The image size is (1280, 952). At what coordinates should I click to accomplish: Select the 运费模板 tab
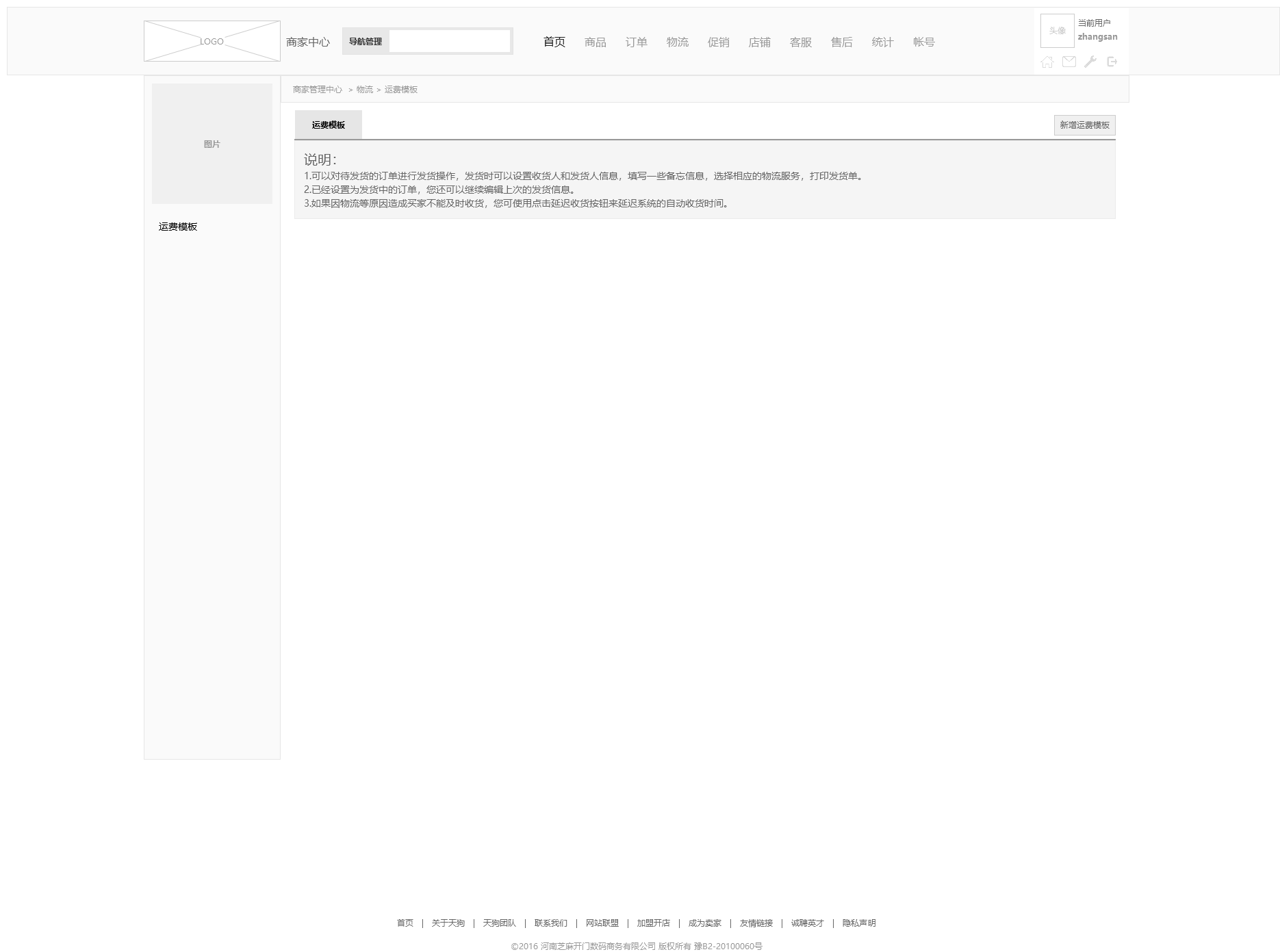328,125
